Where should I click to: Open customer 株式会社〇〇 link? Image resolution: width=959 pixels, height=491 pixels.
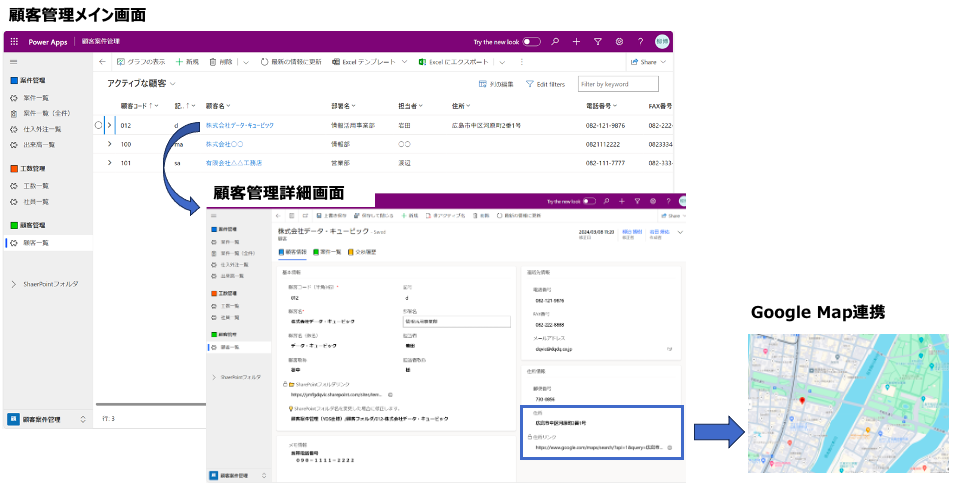pos(224,144)
